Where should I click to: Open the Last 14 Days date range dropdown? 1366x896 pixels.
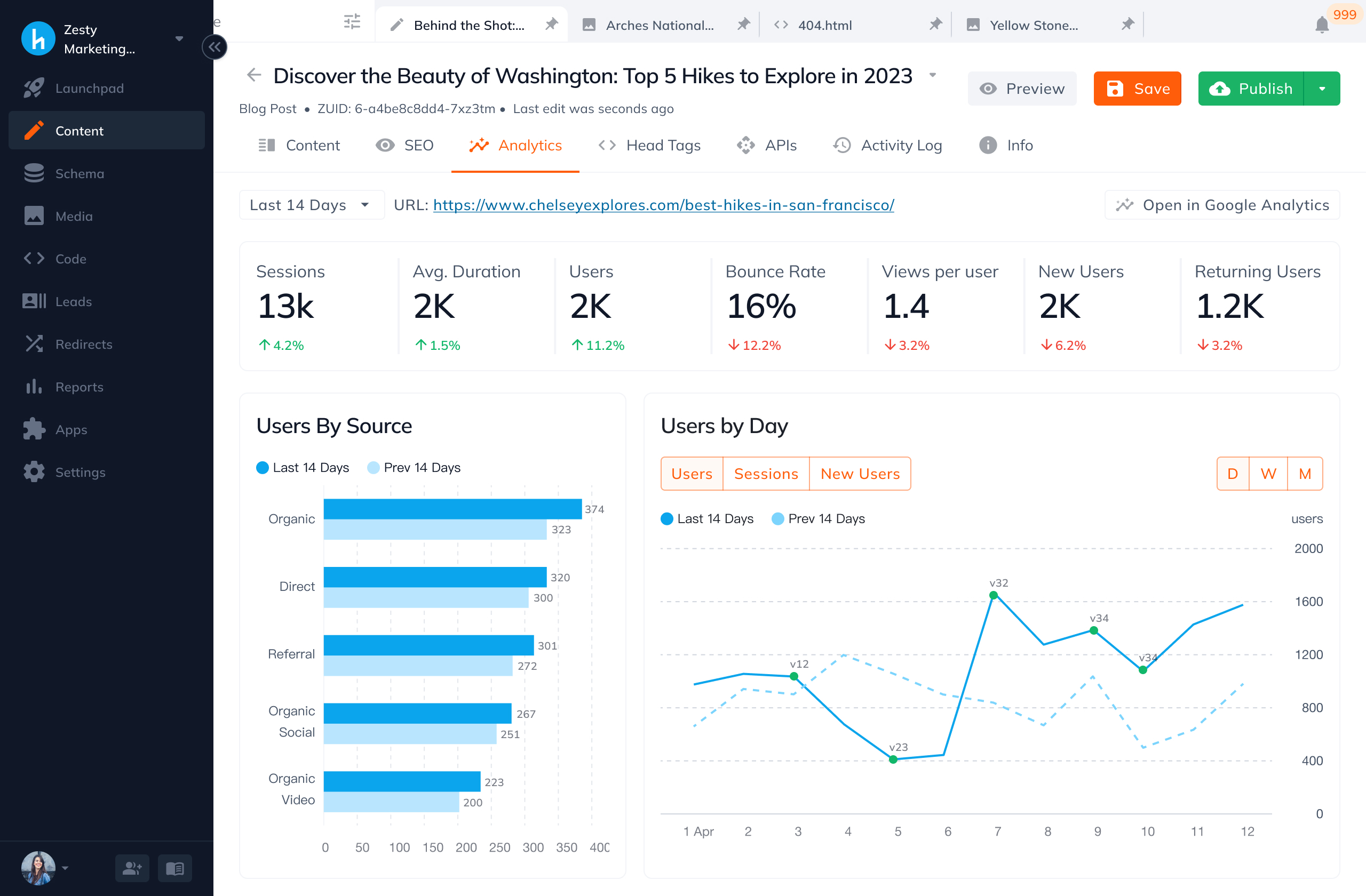tap(312, 205)
